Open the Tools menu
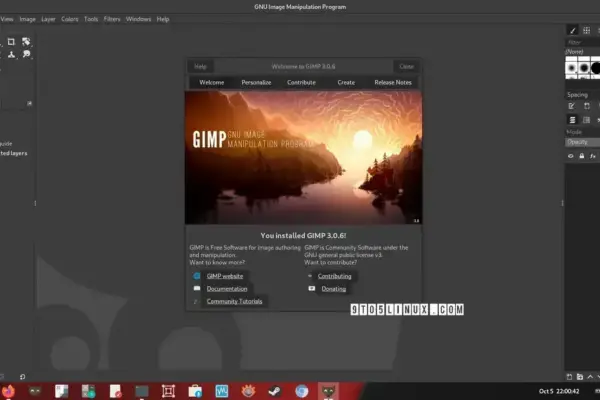600x400 pixels. [x=91, y=19]
